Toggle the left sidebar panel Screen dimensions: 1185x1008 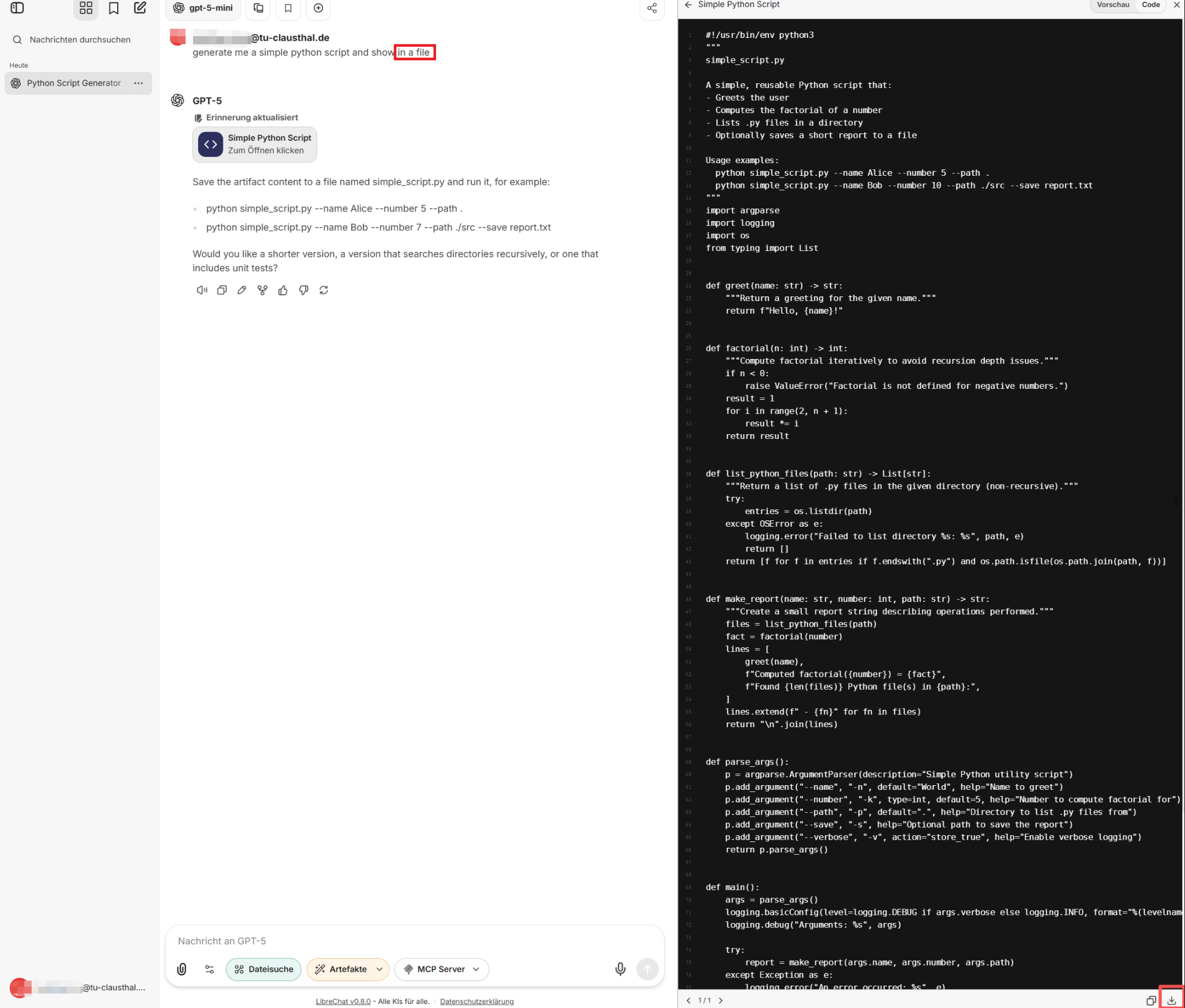tap(17, 8)
